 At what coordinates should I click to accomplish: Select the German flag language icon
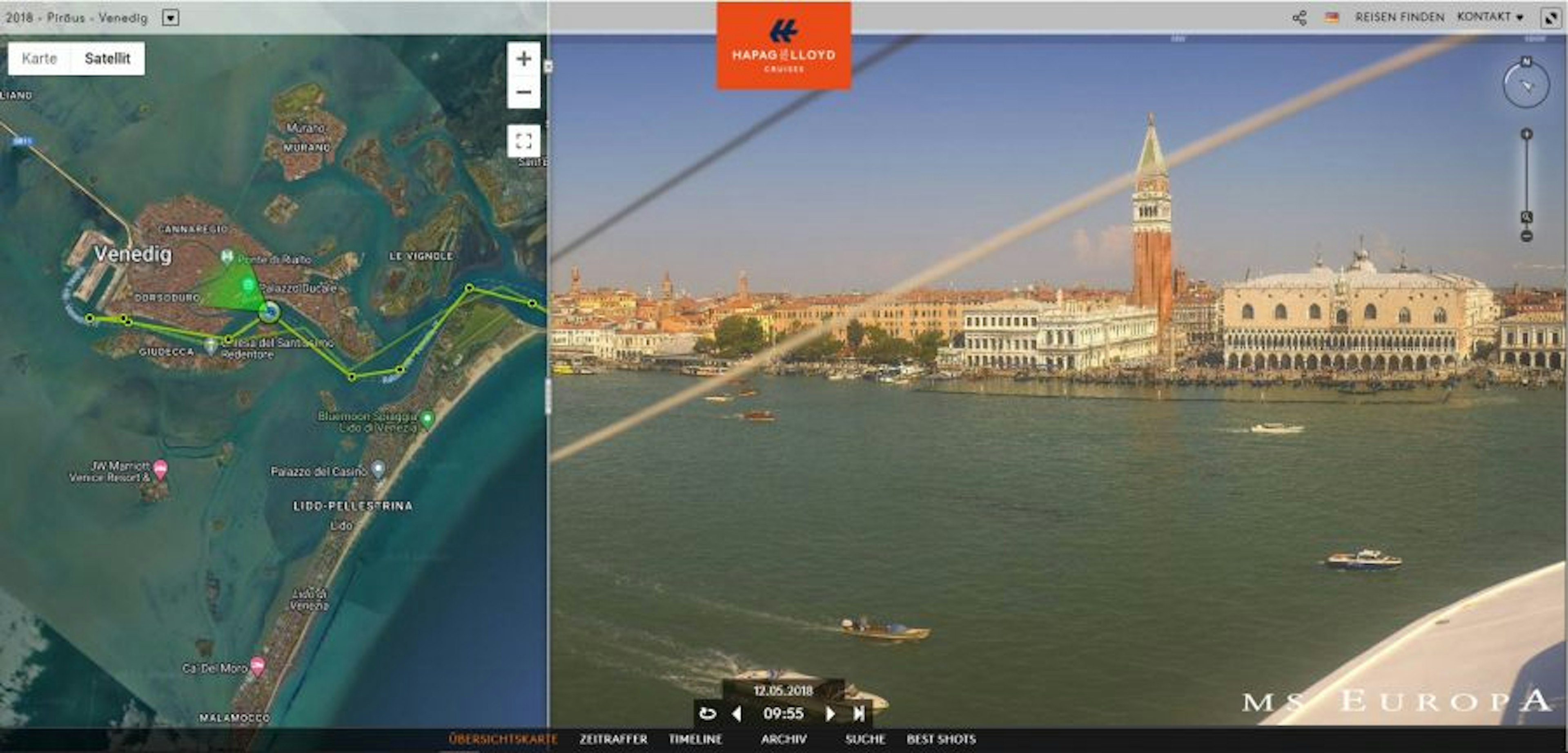1331,18
